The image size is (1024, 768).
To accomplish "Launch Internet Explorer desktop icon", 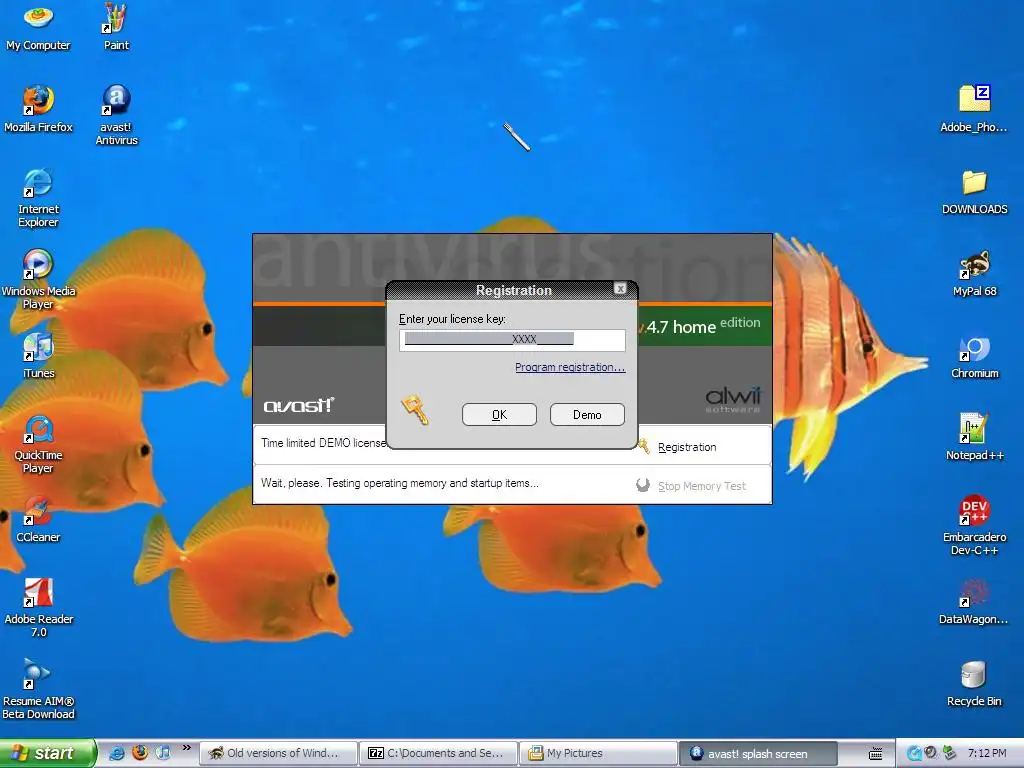I will pos(38,197).
